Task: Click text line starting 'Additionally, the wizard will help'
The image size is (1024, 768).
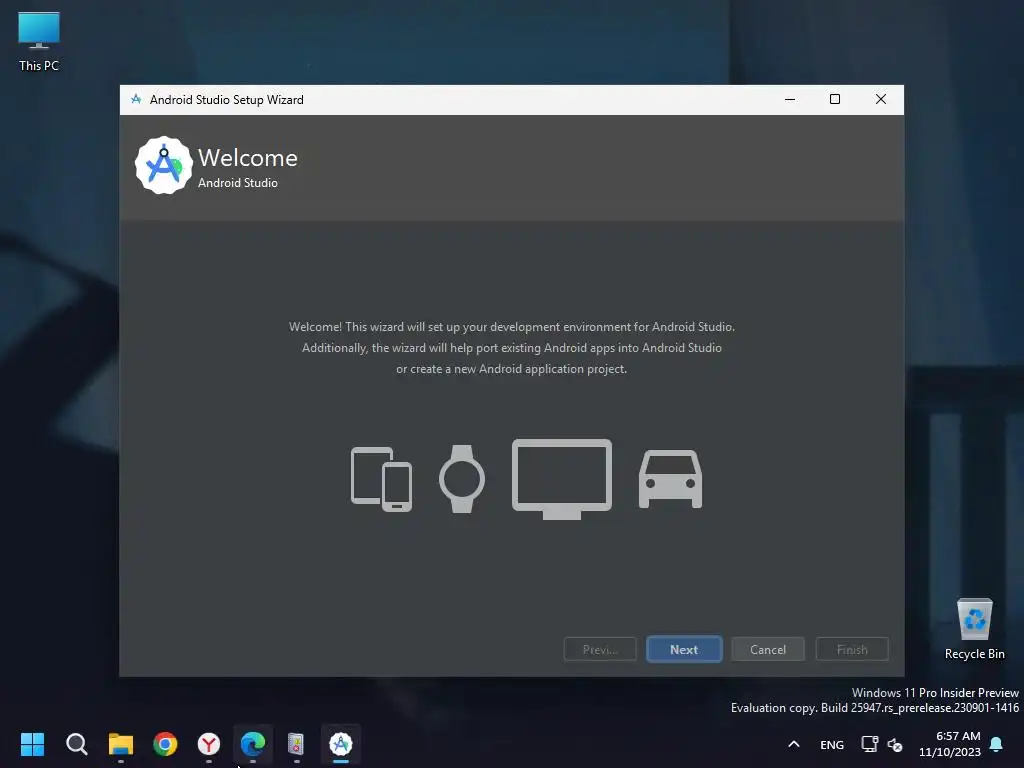Action: pyautogui.click(x=511, y=347)
